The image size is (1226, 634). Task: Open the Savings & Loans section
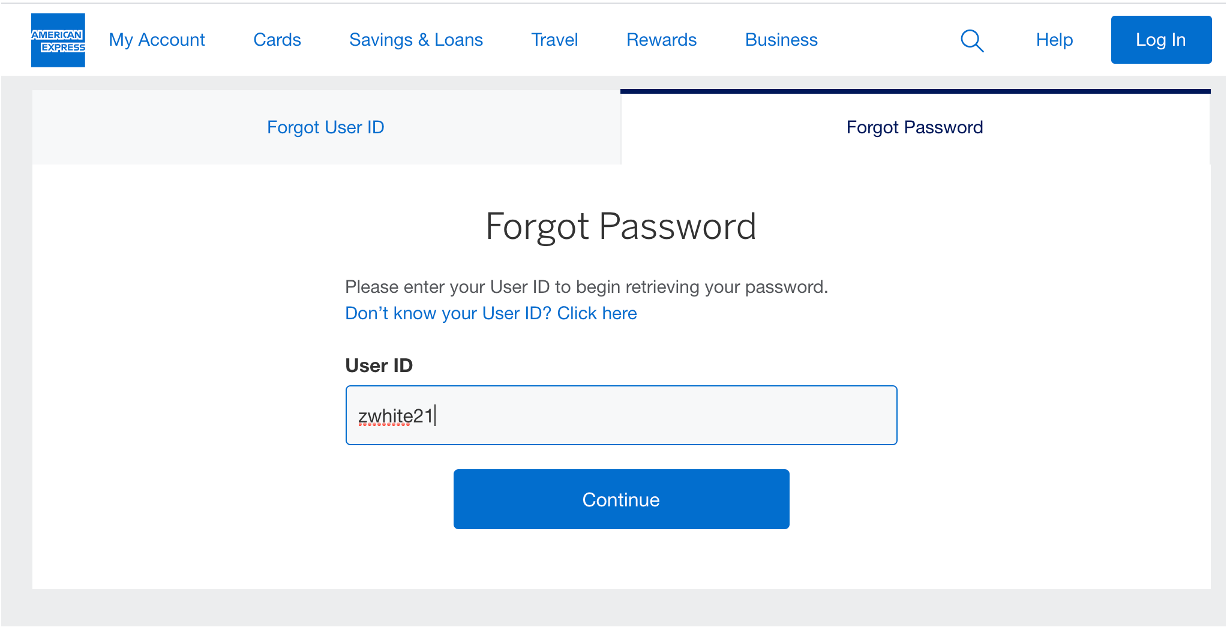pyautogui.click(x=415, y=40)
